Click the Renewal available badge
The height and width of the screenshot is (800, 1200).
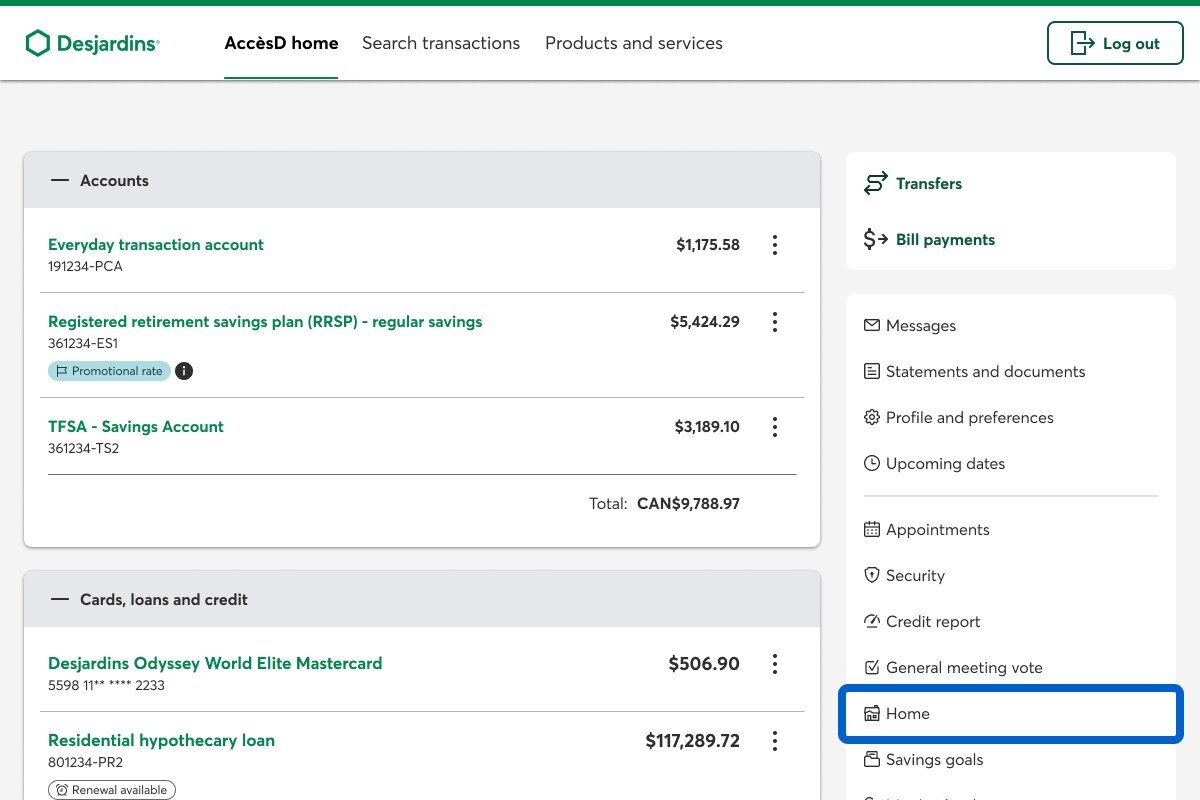click(x=112, y=790)
